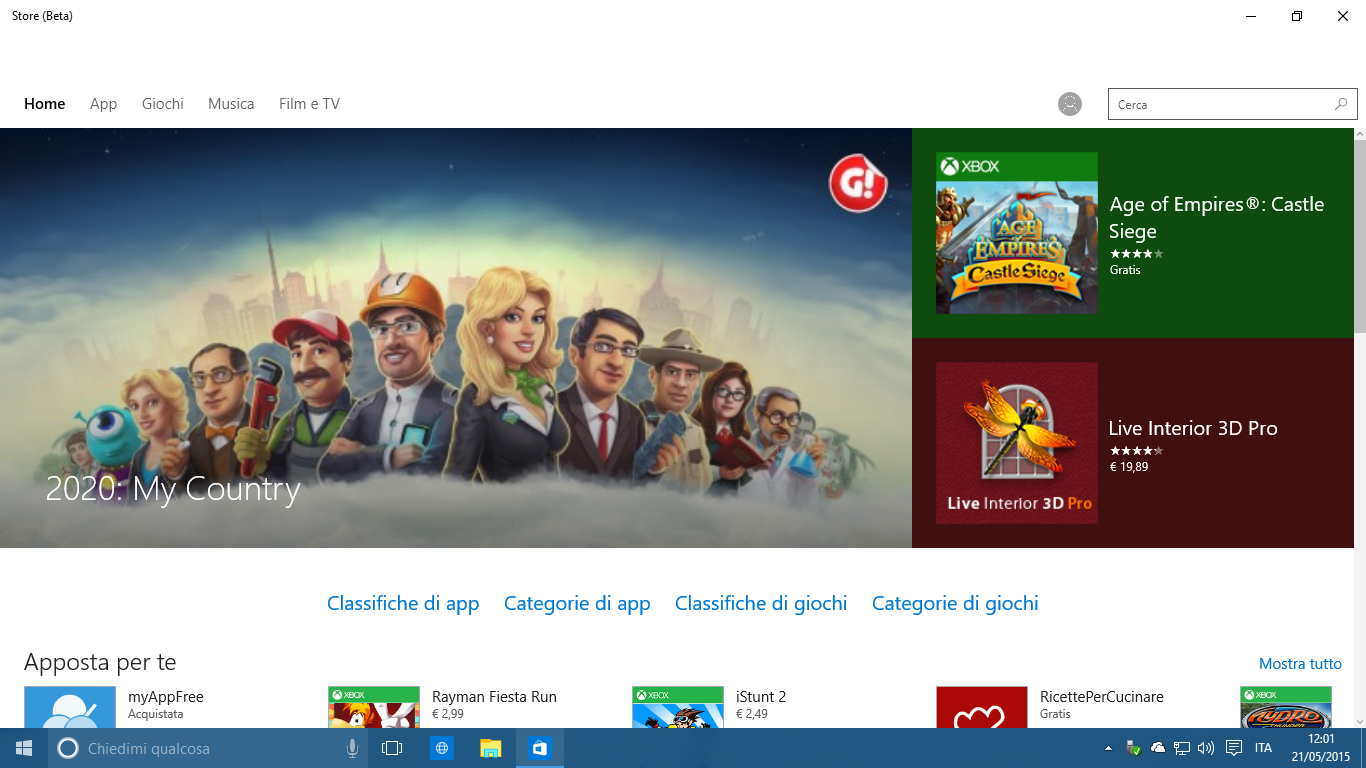Viewport: 1366px width, 768px height.
Task: Switch to the App tab
Action: tap(103, 104)
